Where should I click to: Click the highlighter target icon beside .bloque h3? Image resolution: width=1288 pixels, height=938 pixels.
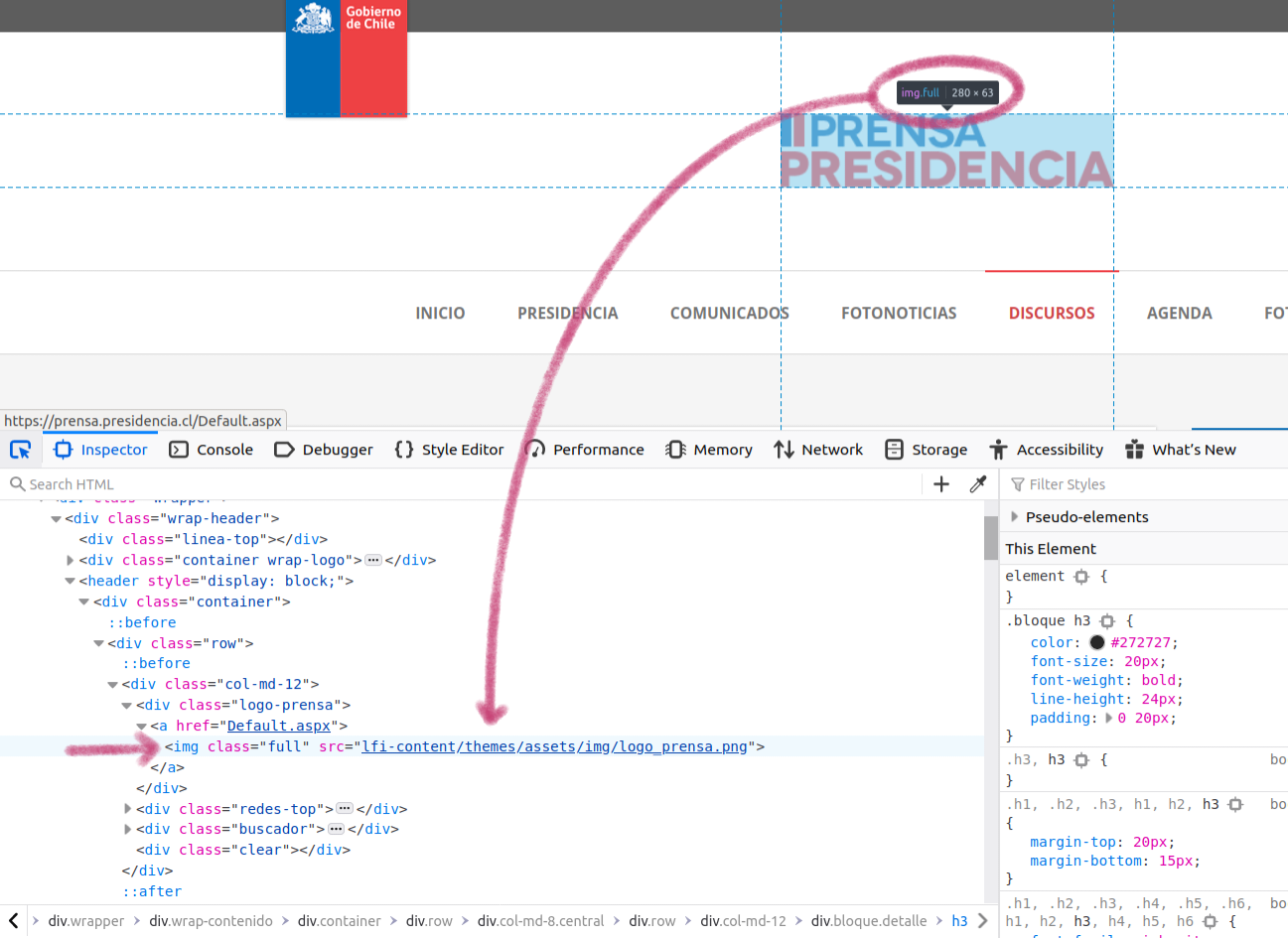1107,620
